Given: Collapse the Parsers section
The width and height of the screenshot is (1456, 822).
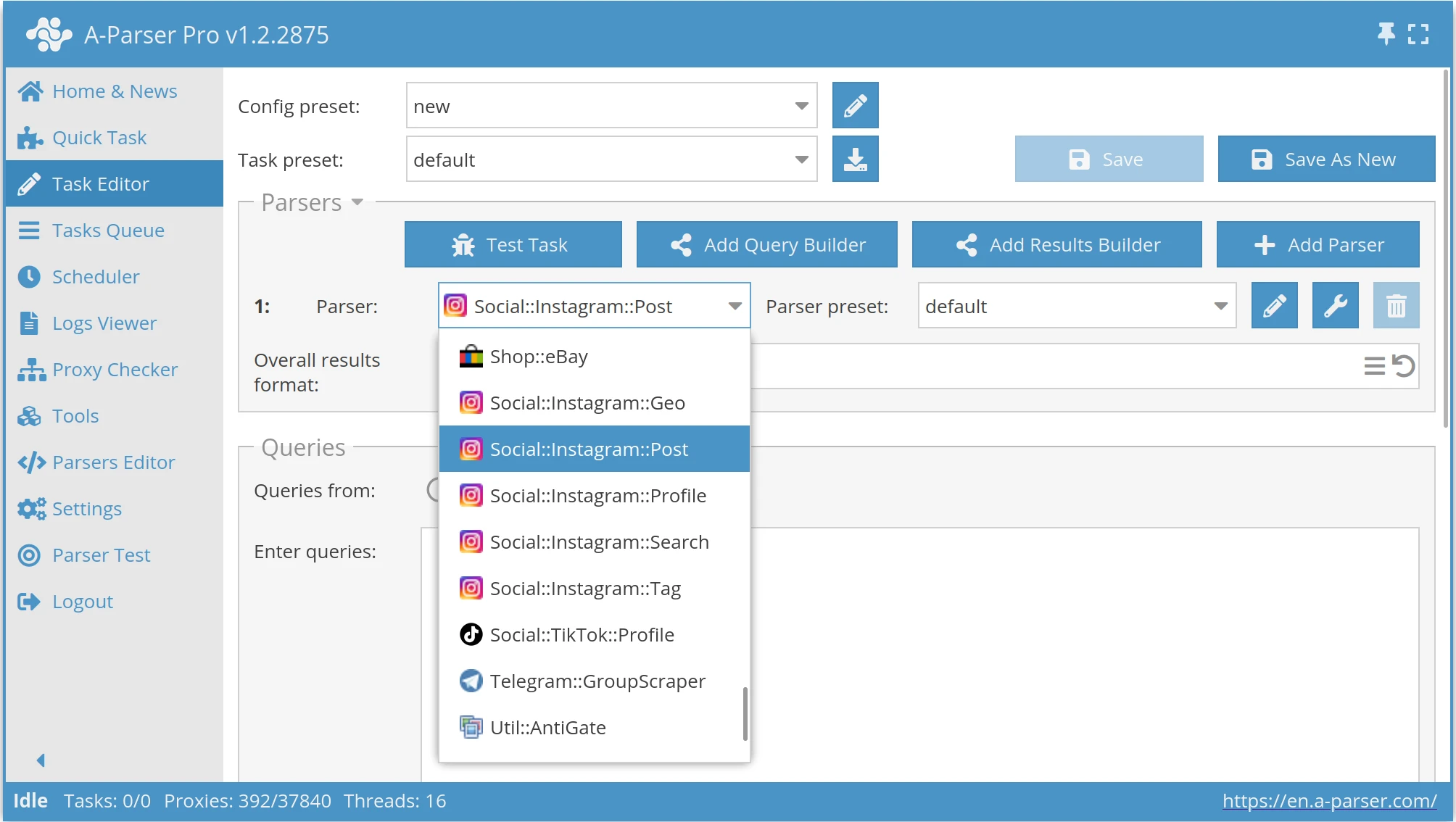Looking at the screenshot, I should click(x=357, y=203).
